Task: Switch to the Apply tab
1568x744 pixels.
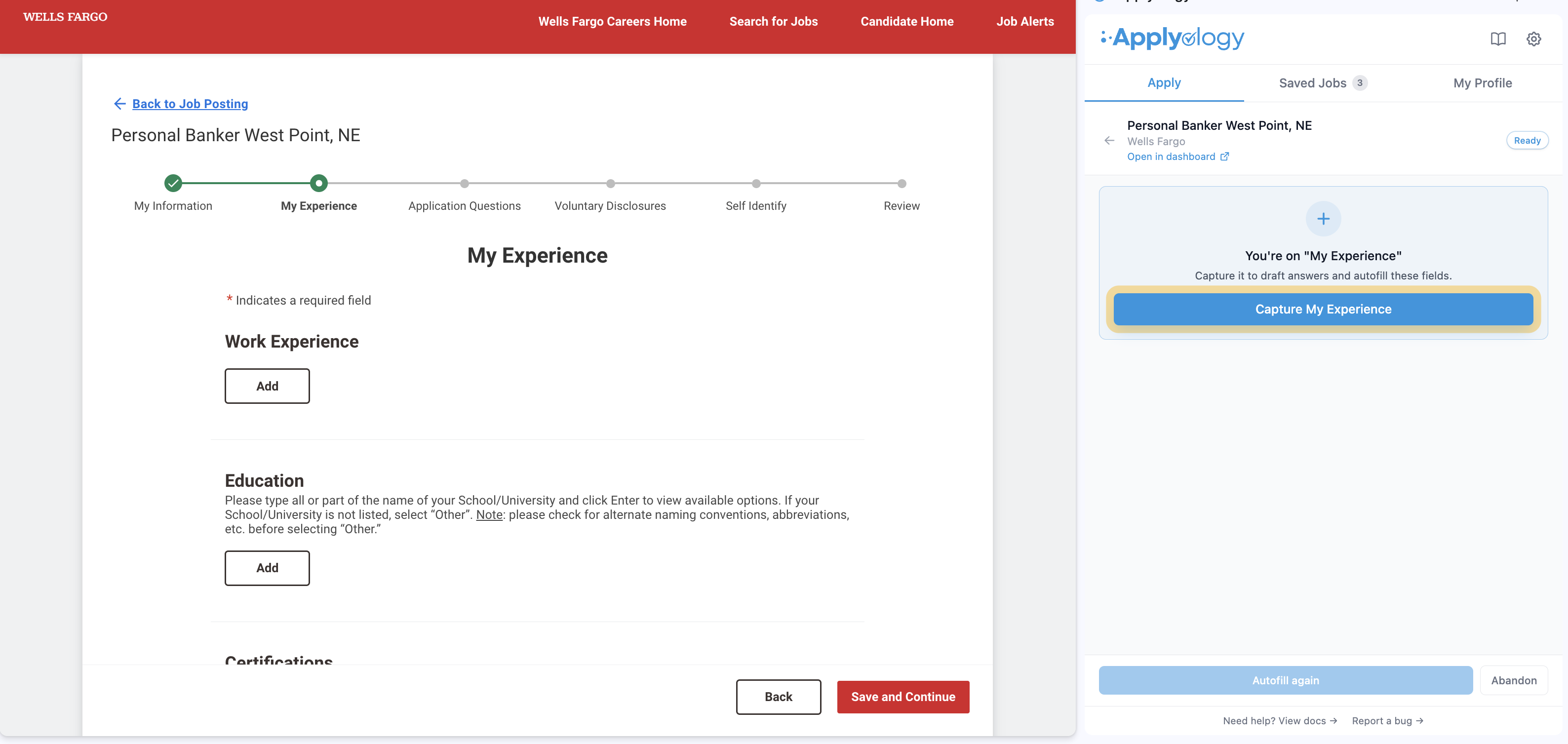Action: coord(1164,83)
